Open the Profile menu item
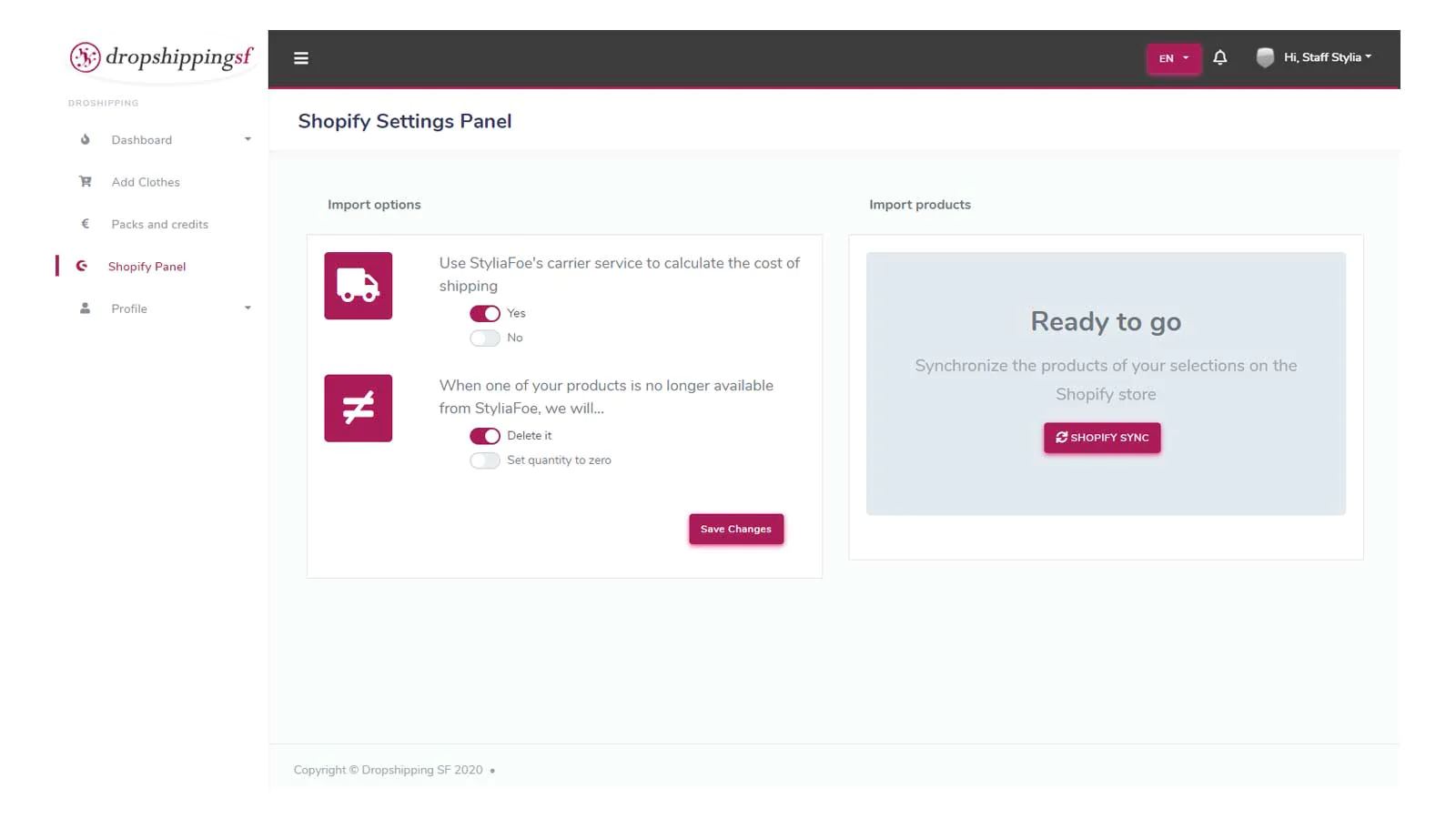This screenshot has width=1456, height=819. (129, 309)
